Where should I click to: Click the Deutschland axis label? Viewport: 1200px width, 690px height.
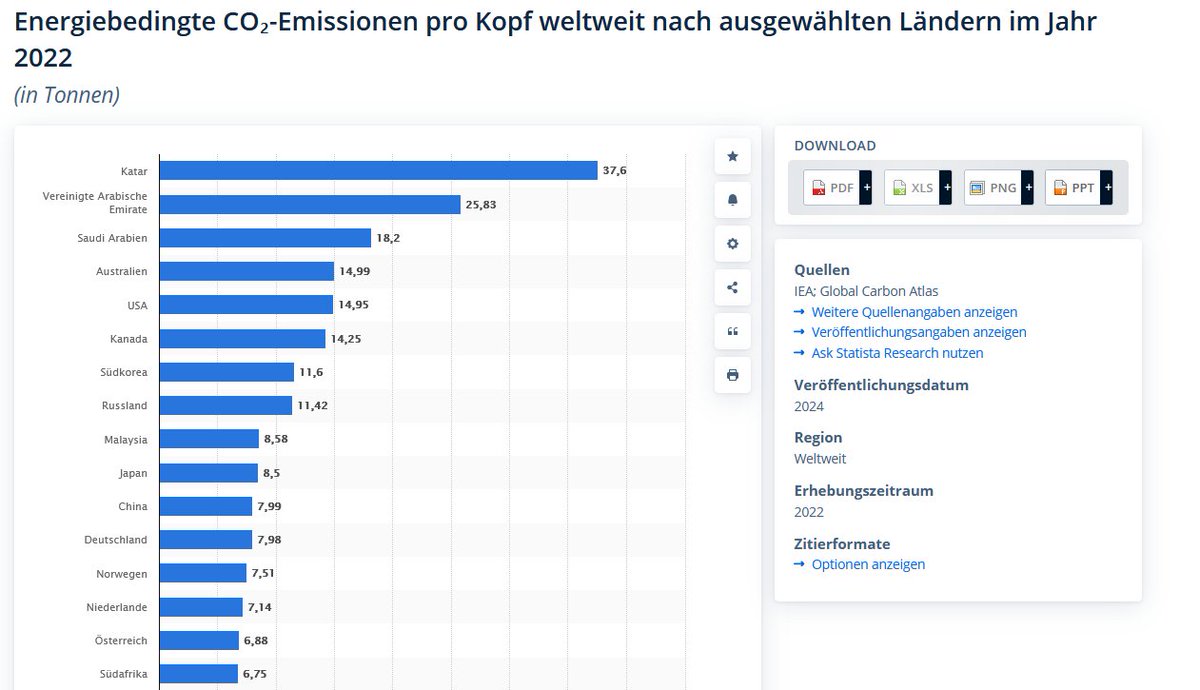pyautogui.click(x=116, y=539)
